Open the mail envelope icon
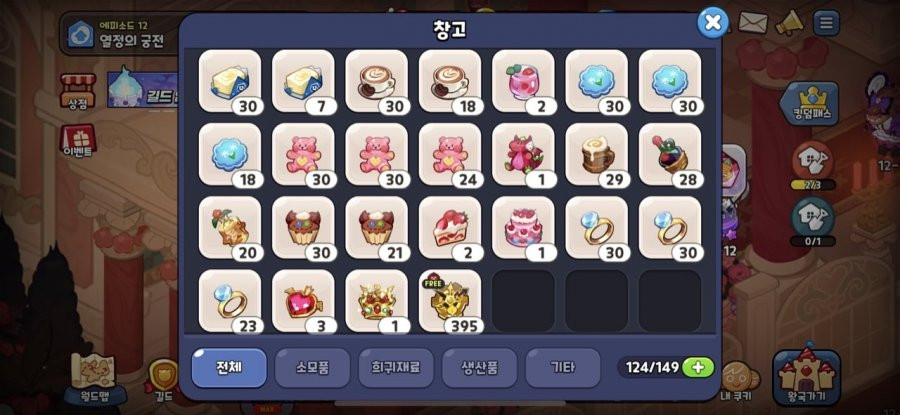The height and width of the screenshot is (415, 900). (752, 23)
